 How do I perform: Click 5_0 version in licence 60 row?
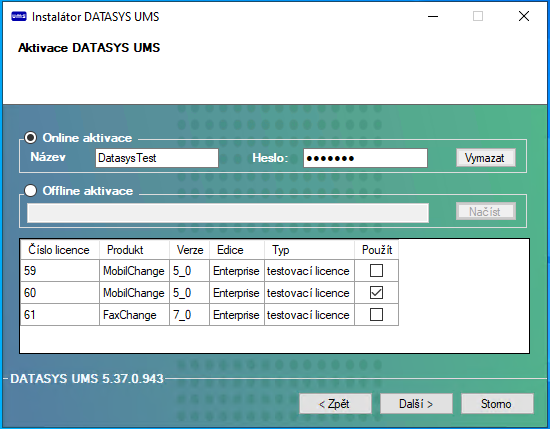click(189, 293)
